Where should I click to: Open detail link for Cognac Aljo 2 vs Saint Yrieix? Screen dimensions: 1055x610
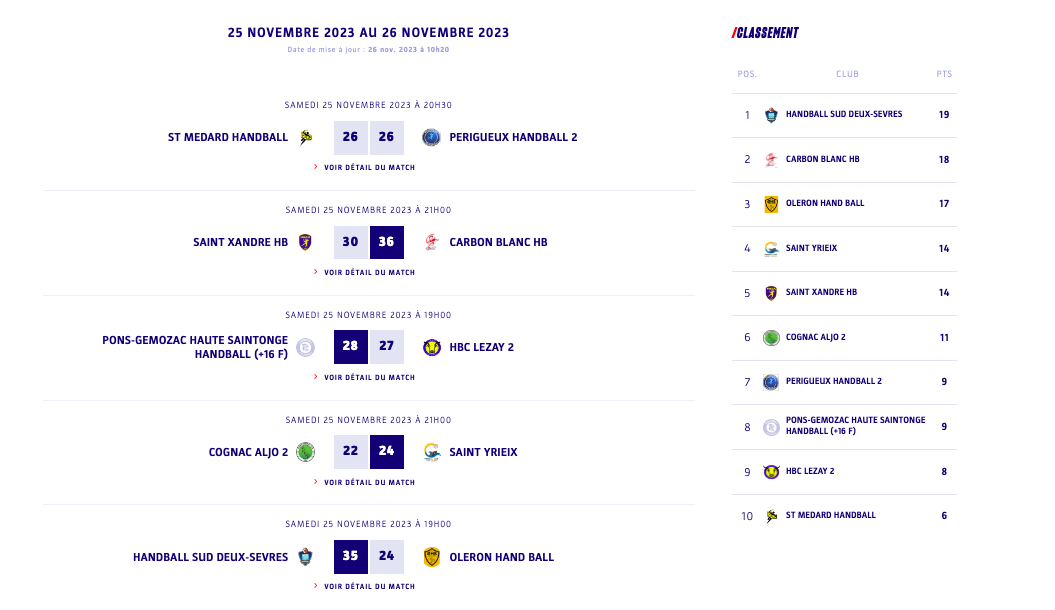pos(369,482)
